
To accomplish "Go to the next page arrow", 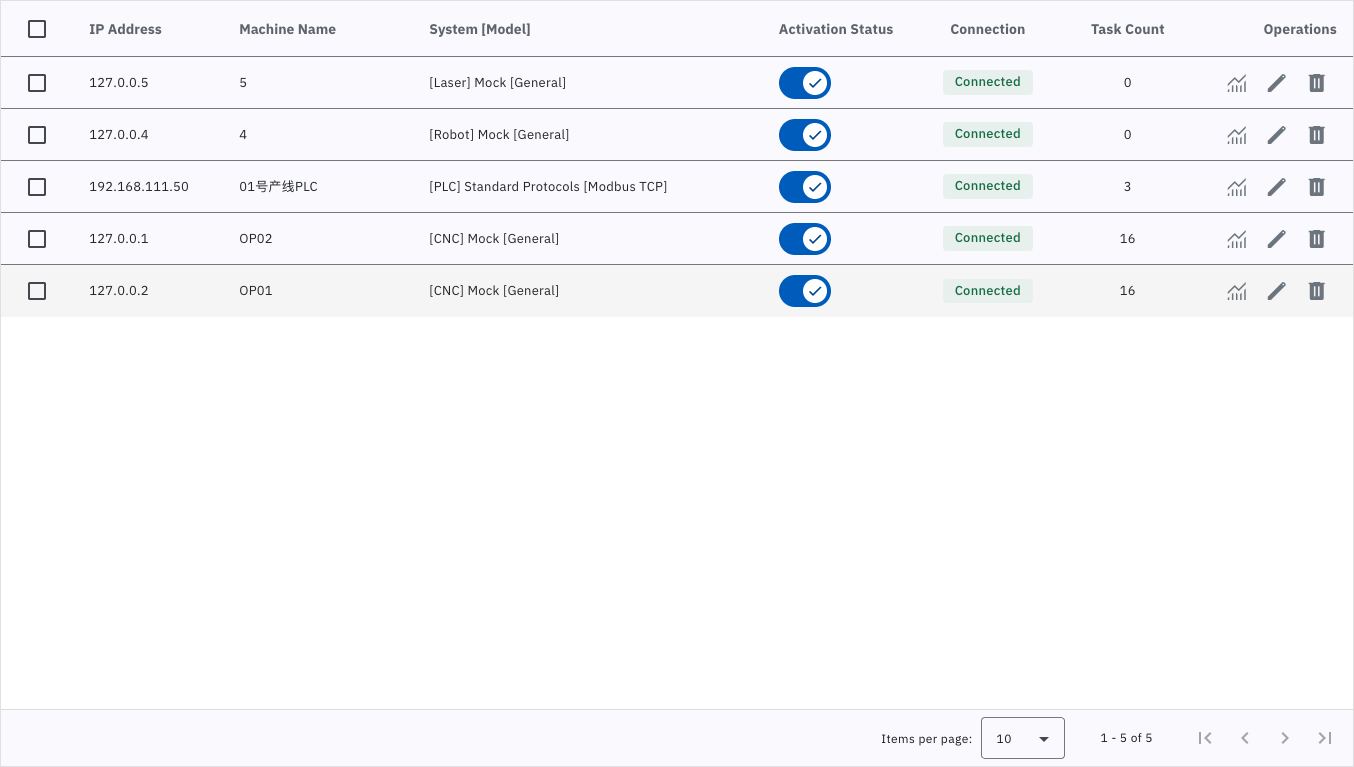I will coord(1285,738).
